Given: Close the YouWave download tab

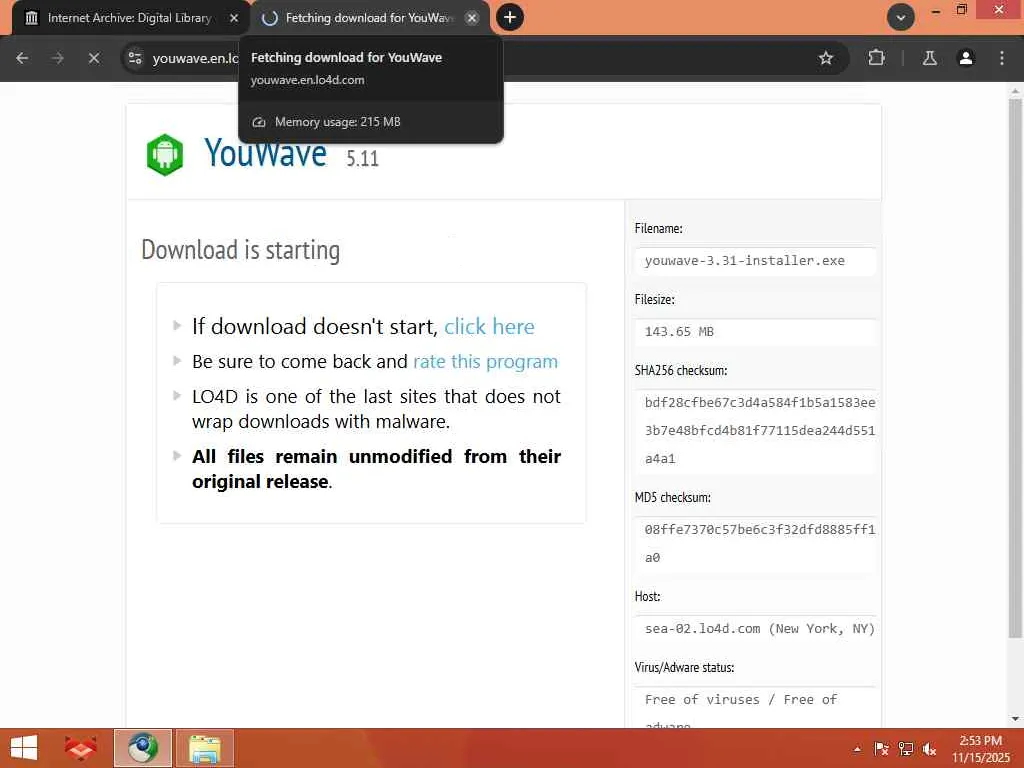Looking at the screenshot, I should [x=472, y=18].
